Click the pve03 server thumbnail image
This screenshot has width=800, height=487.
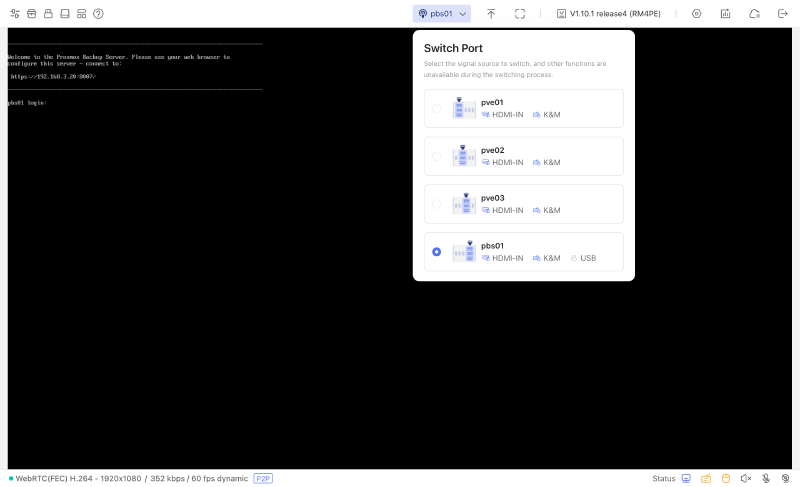coord(464,204)
